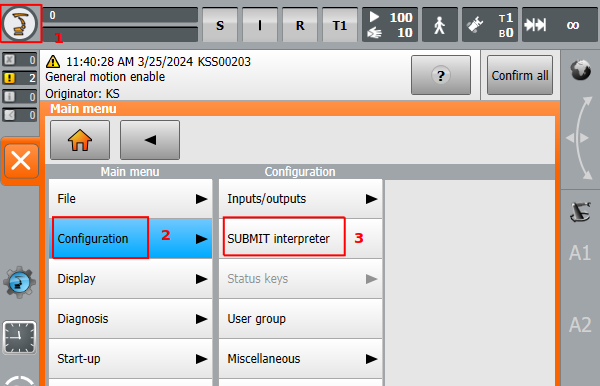Open the walking-figure program run mode icon

pos(440,25)
